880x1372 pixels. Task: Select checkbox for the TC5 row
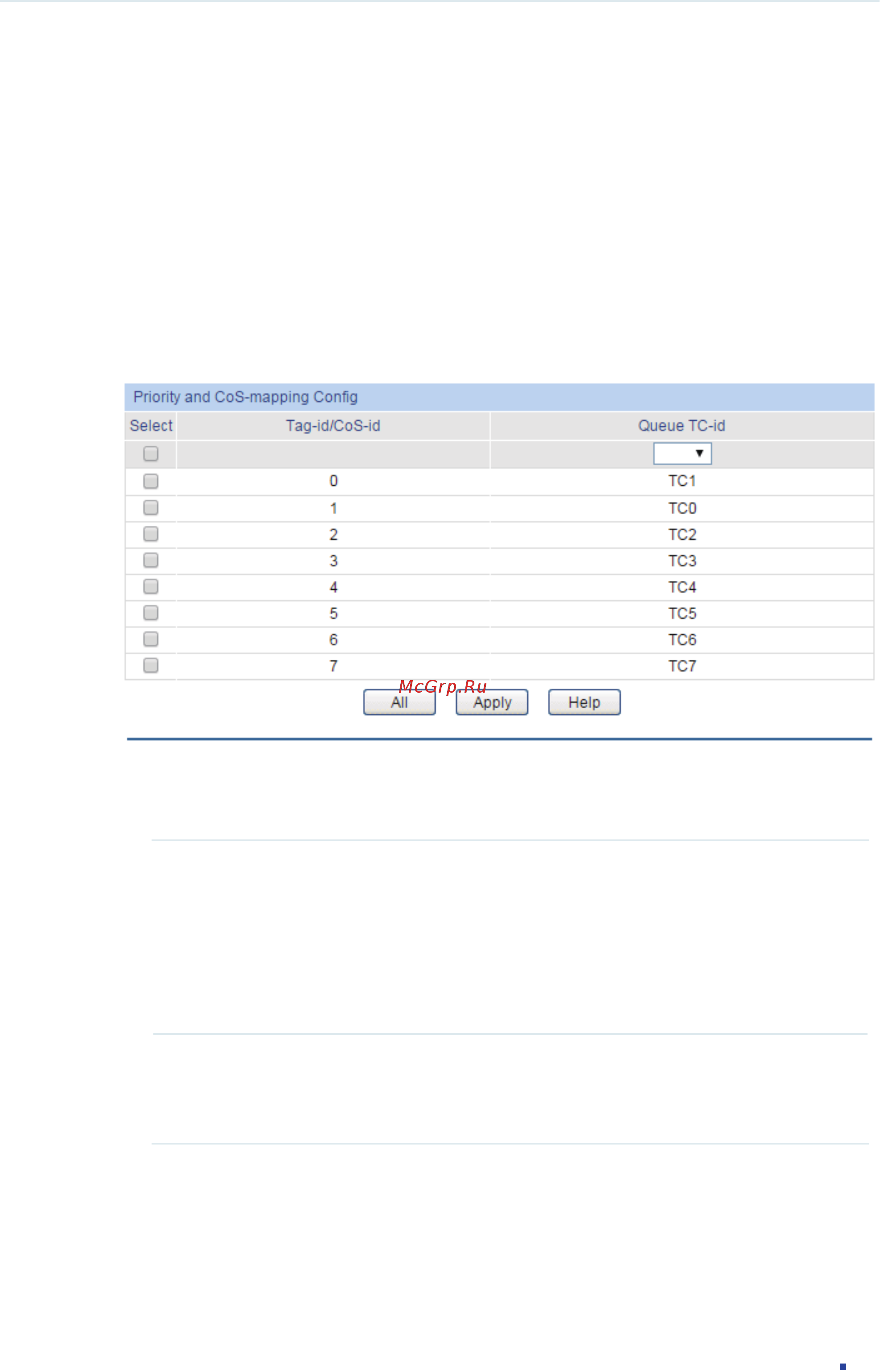click(151, 613)
